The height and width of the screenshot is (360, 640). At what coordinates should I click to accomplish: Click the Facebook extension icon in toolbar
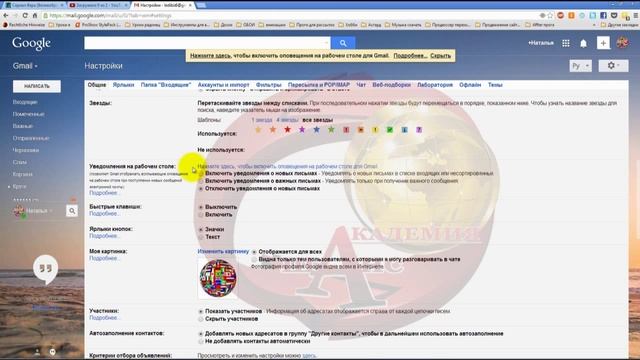603,16
